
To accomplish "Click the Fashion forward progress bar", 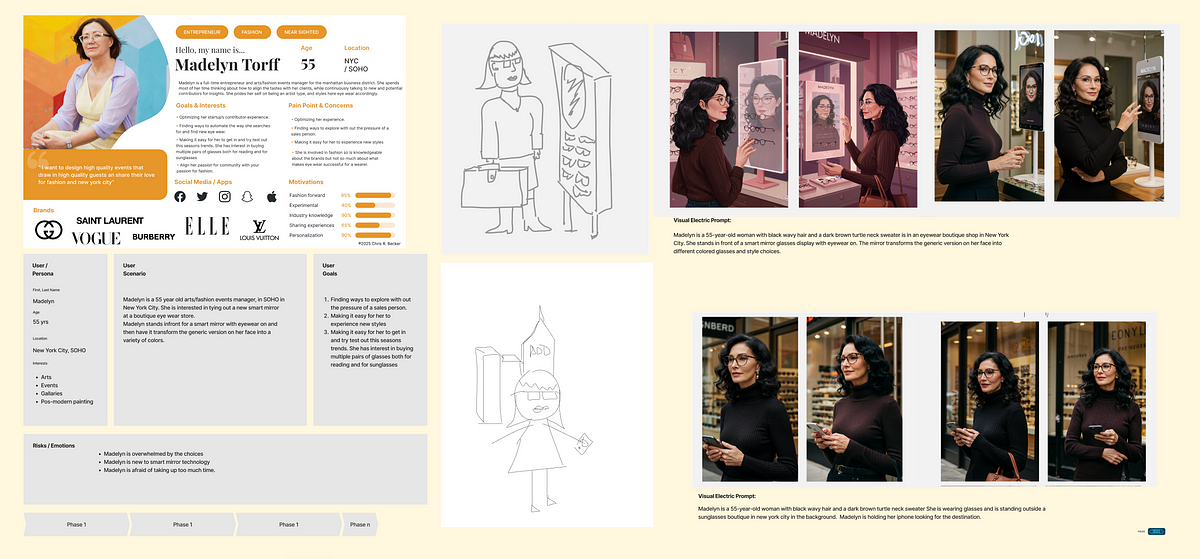I will tap(373, 194).
